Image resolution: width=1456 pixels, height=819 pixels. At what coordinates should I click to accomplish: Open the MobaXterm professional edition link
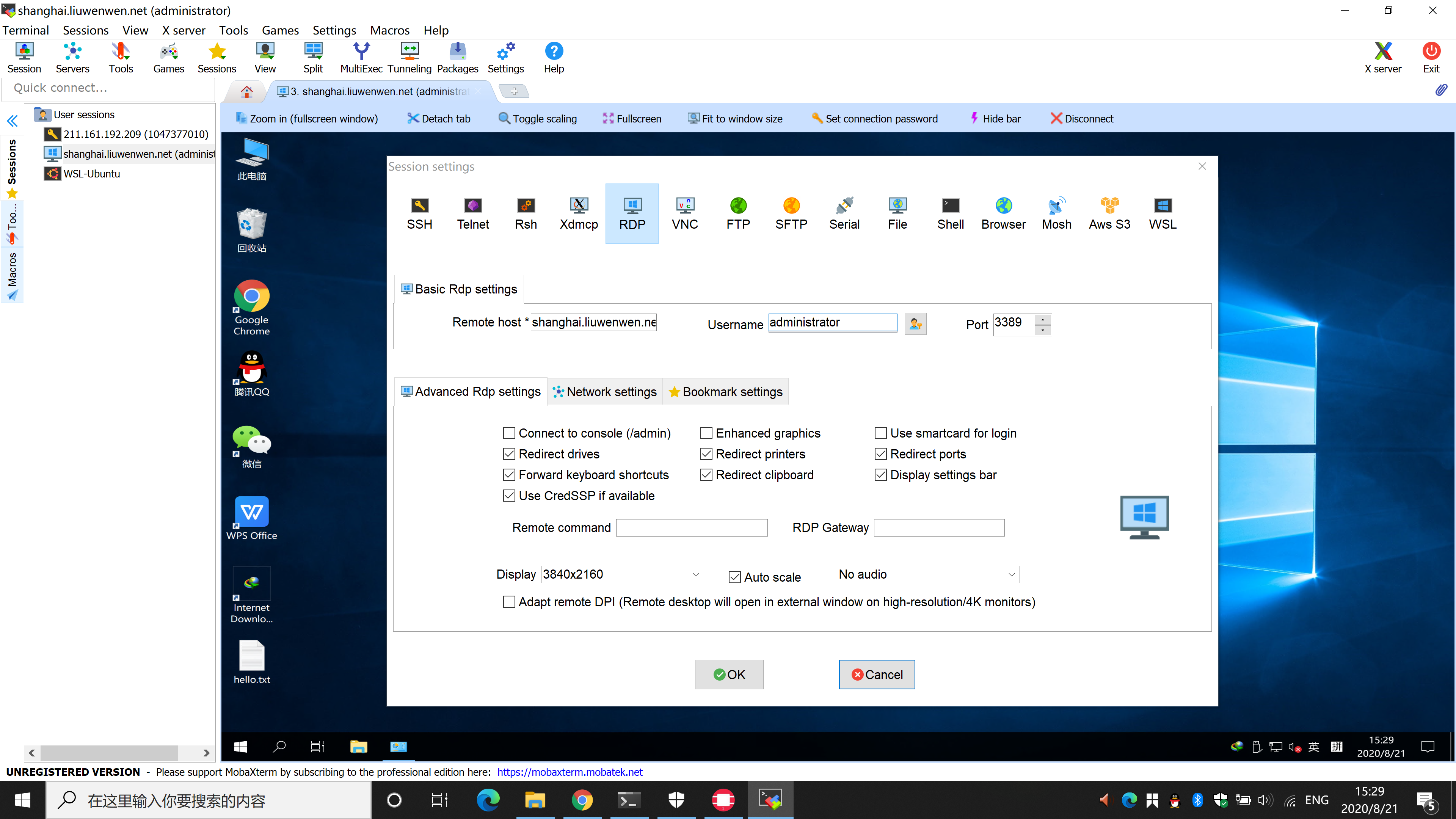(x=570, y=772)
